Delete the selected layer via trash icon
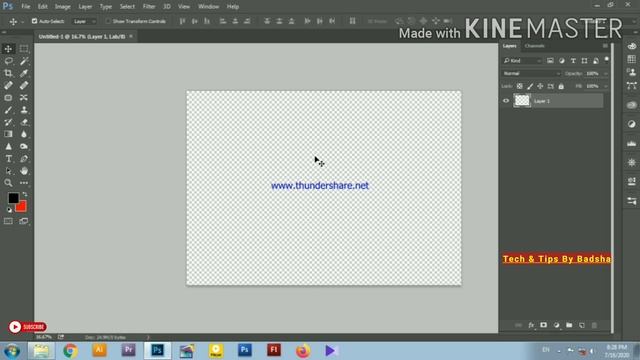This screenshot has height=360, width=640. click(594, 325)
